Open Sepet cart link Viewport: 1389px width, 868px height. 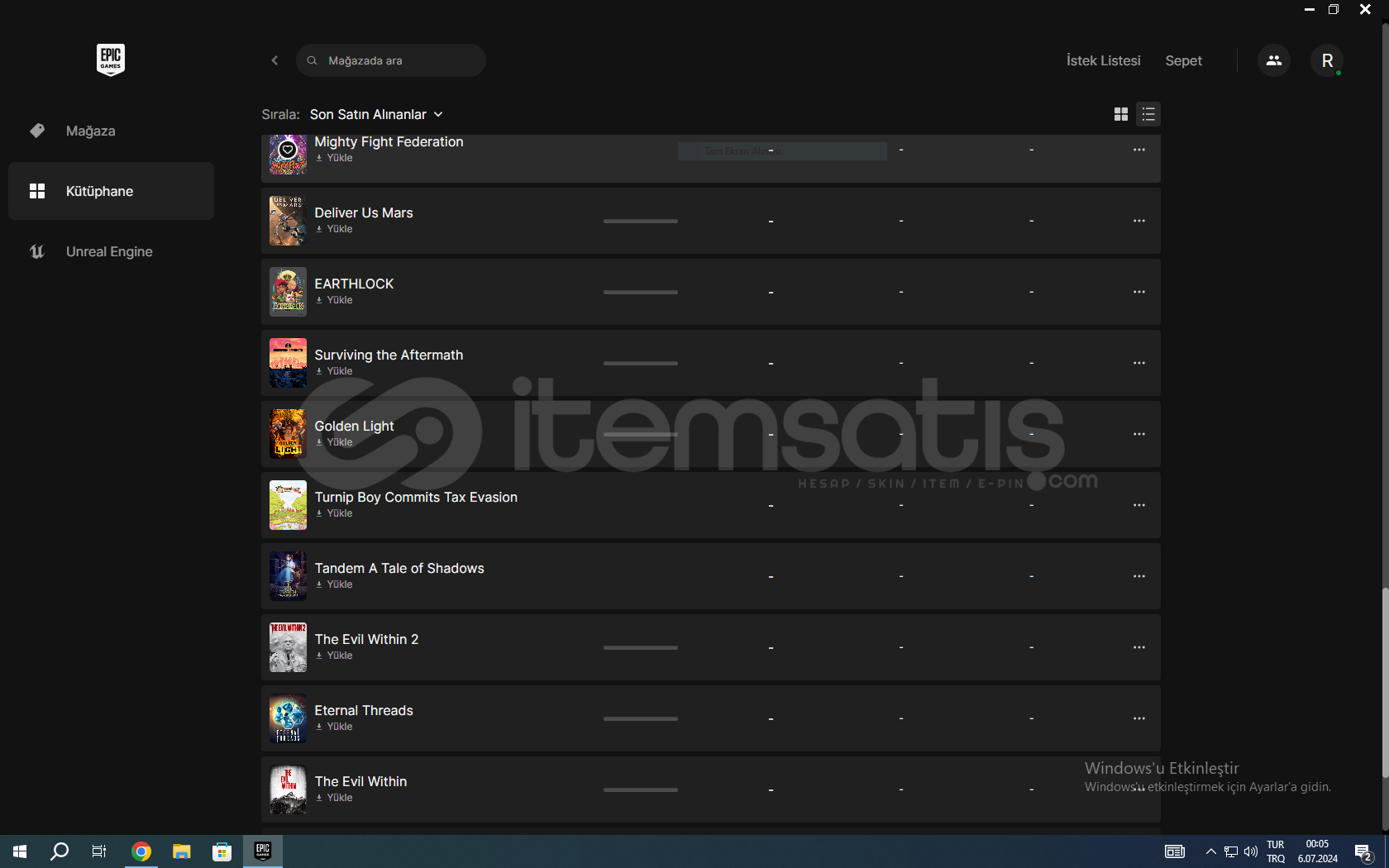click(x=1183, y=60)
